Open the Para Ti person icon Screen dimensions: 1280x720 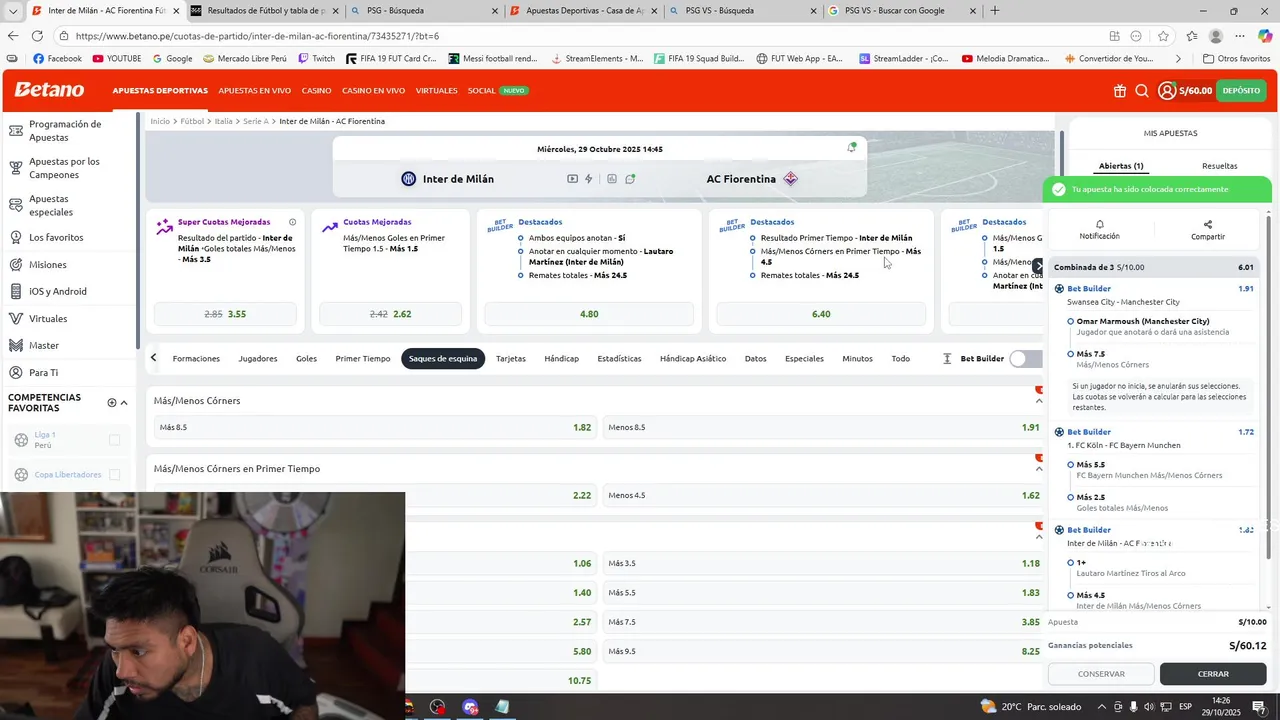click(x=15, y=373)
